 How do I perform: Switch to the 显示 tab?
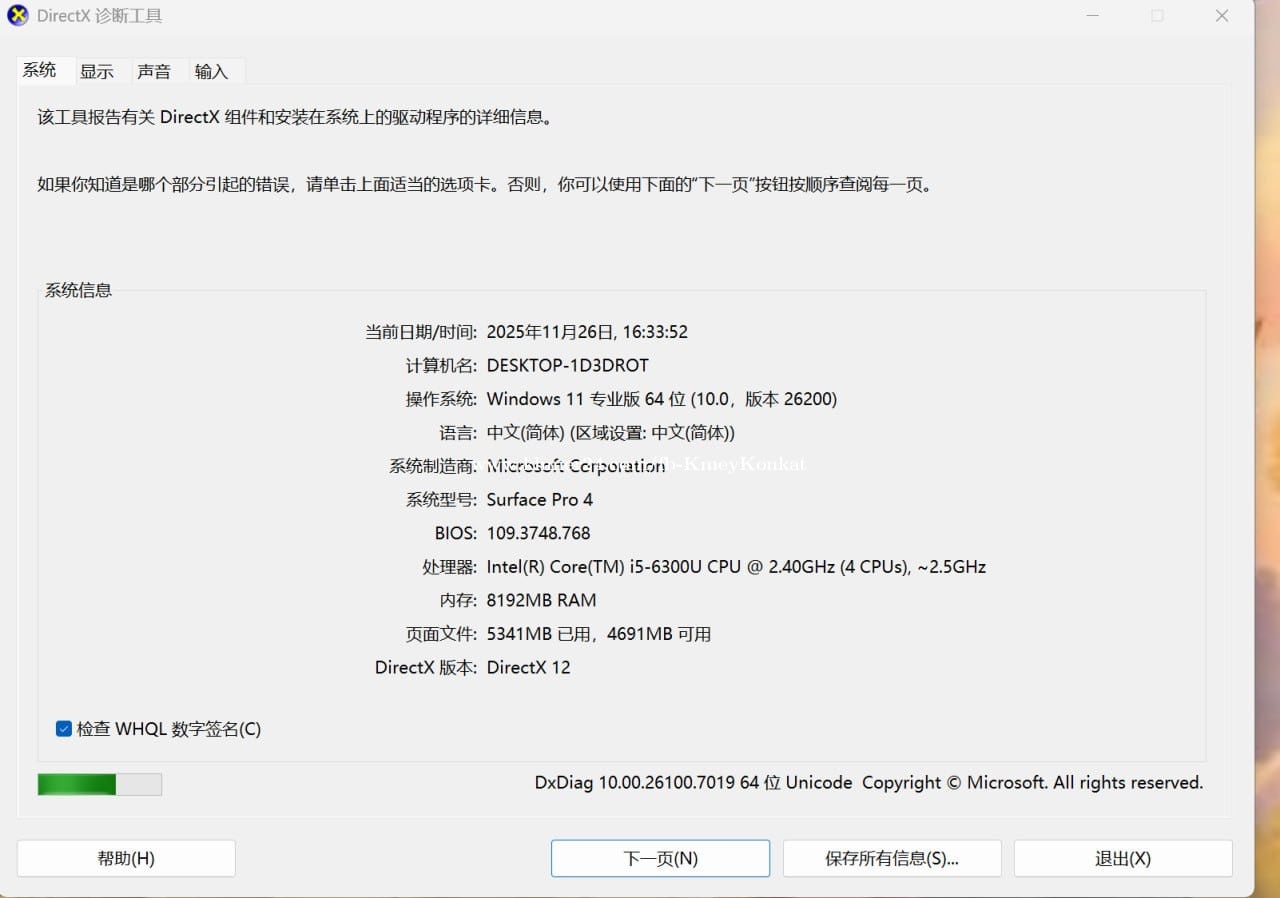(97, 71)
